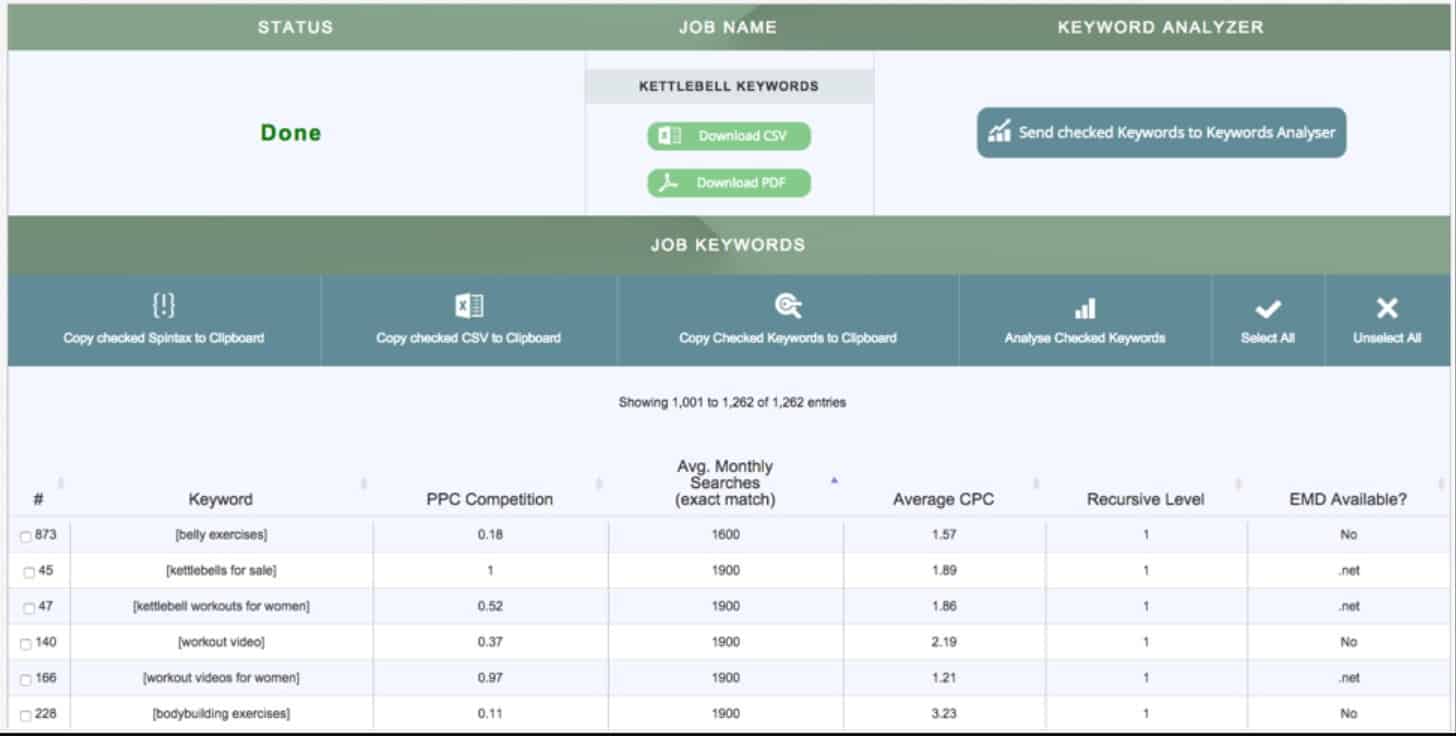Click the Select All label

pyautogui.click(x=1267, y=338)
